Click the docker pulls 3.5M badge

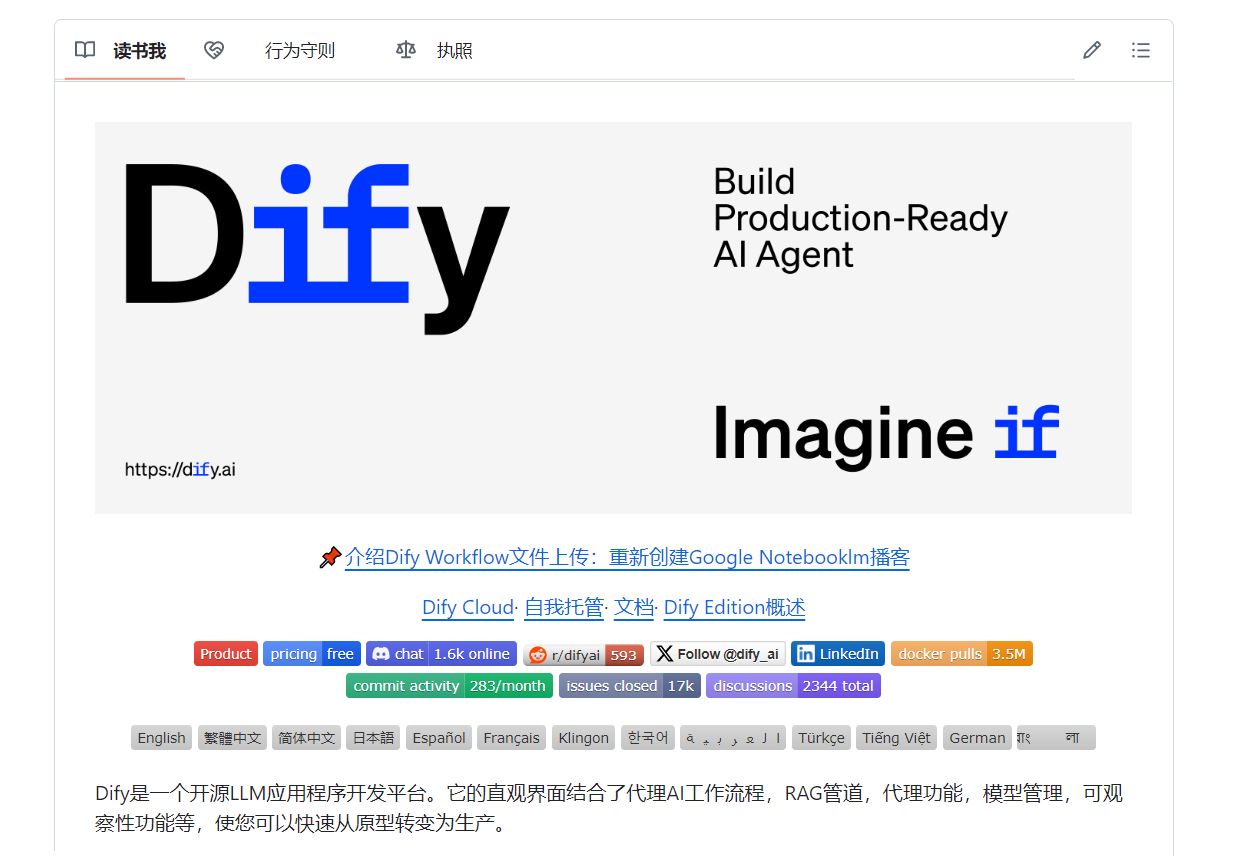(x=962, y=654)
